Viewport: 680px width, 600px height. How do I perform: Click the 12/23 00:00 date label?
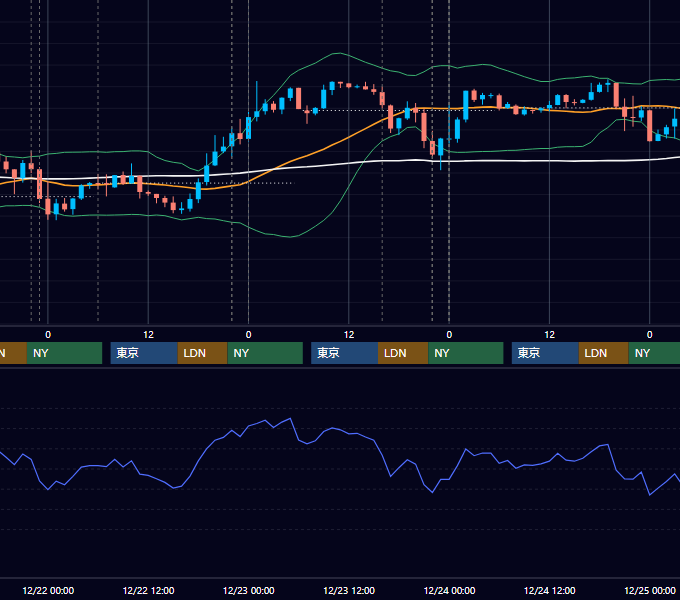pos(248,590)
